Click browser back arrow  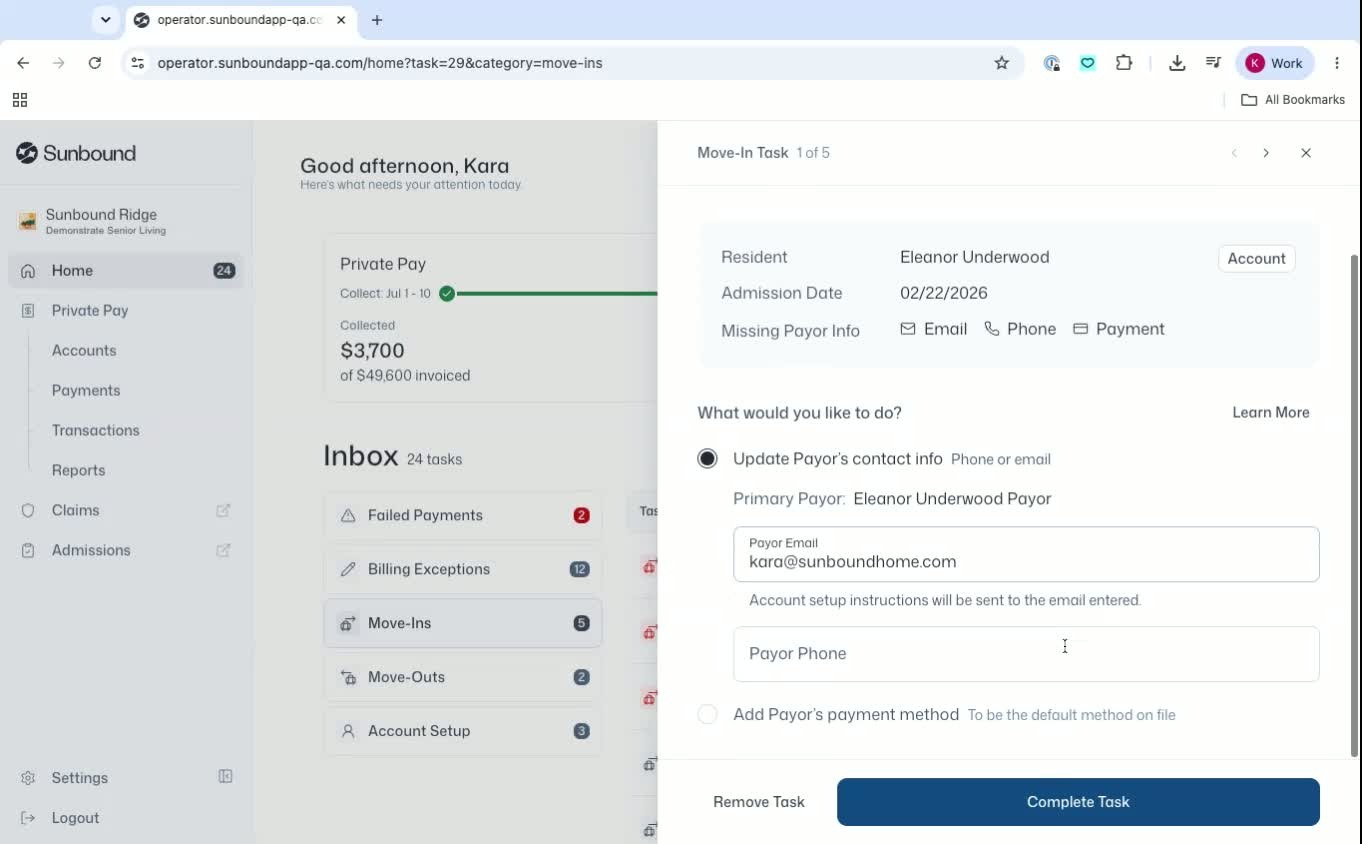pos(23,63)
